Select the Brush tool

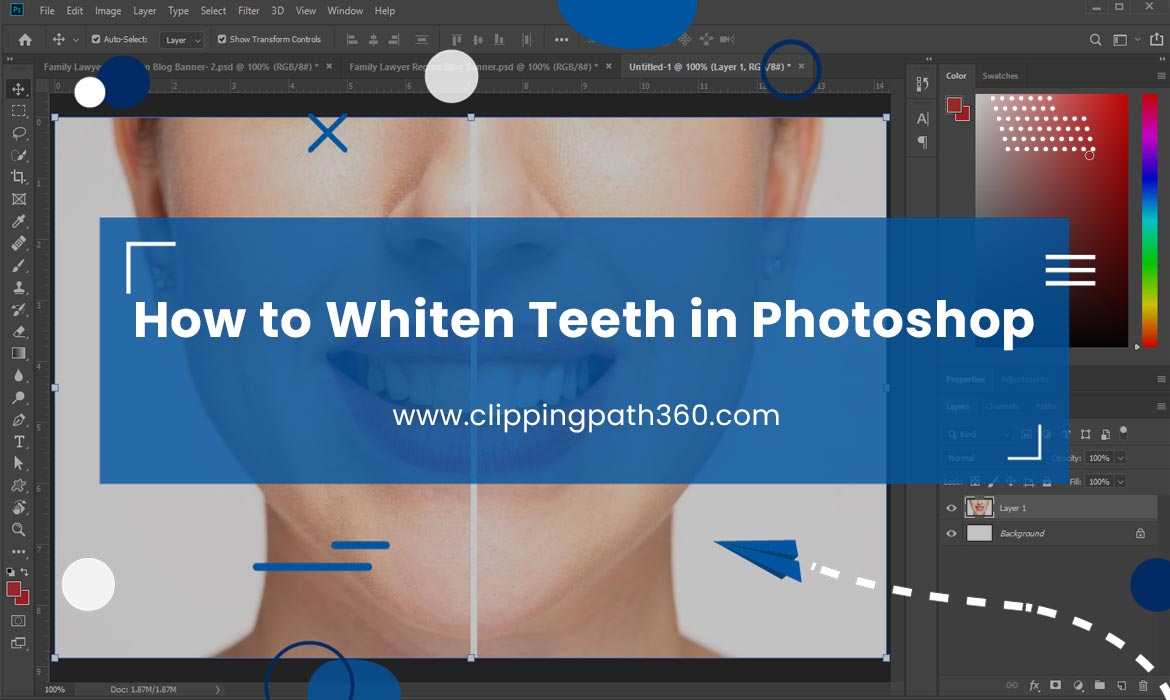tap(19, 266)
